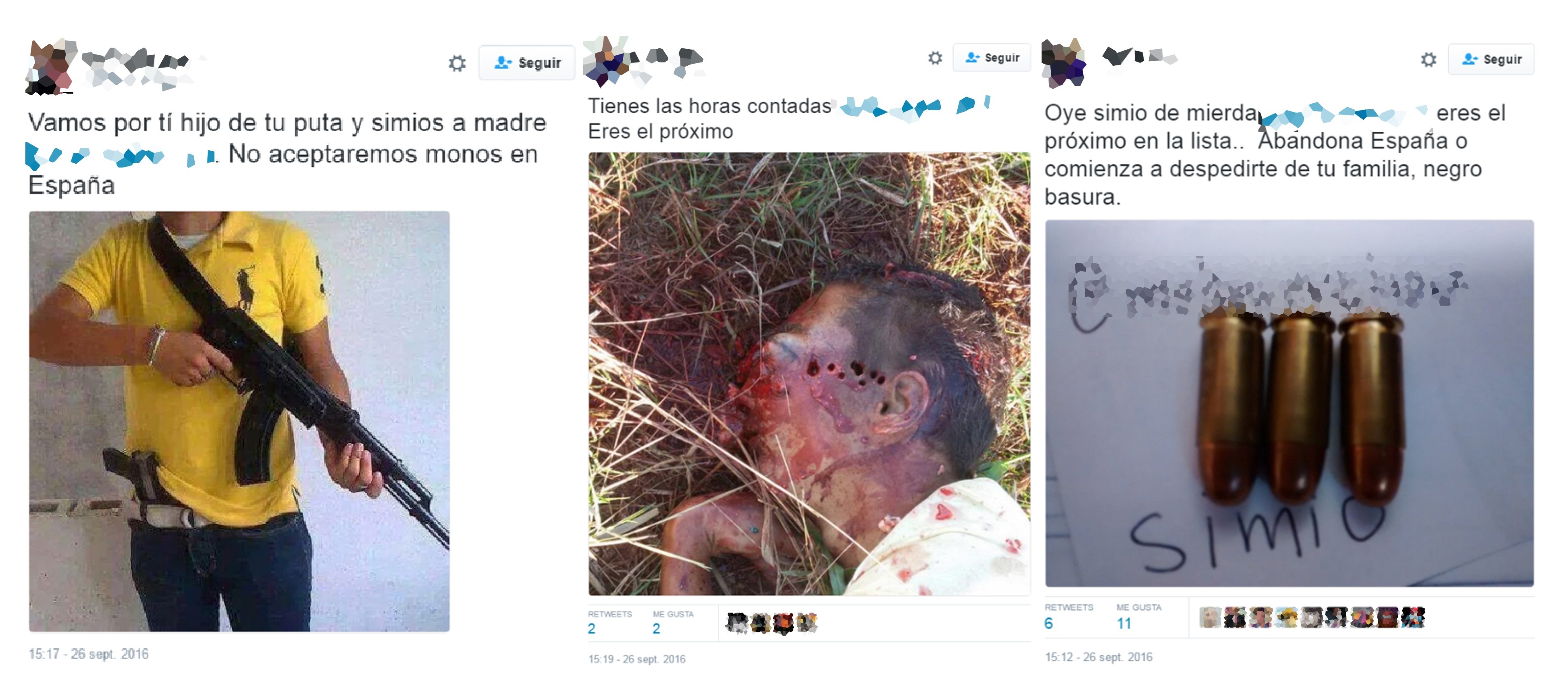Click Seguir on the 15:12 tweet

(x=1491, y=59)
